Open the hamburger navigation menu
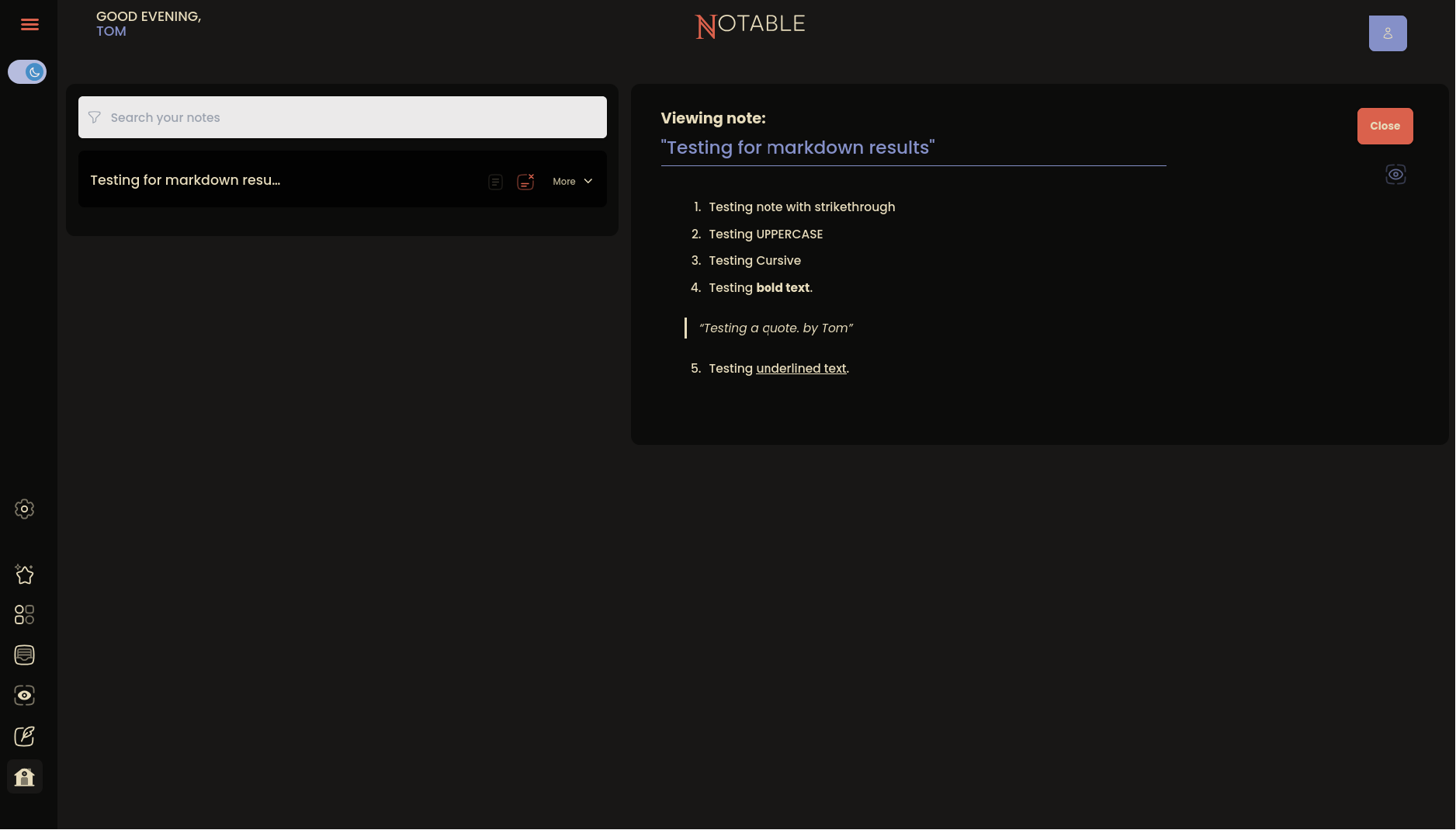This screenshot has height=830, width=1456. pyautogui.click(x=29, y=24)
